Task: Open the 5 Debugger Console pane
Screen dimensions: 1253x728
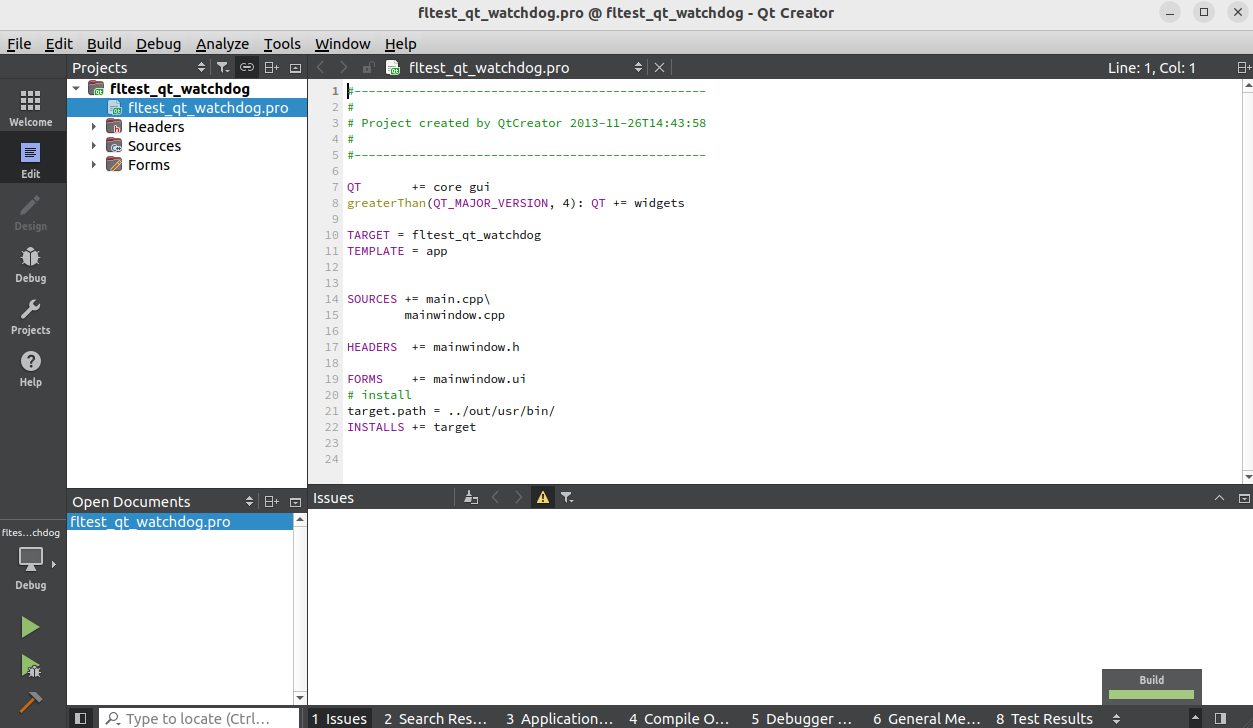Action: click(801, 718)
